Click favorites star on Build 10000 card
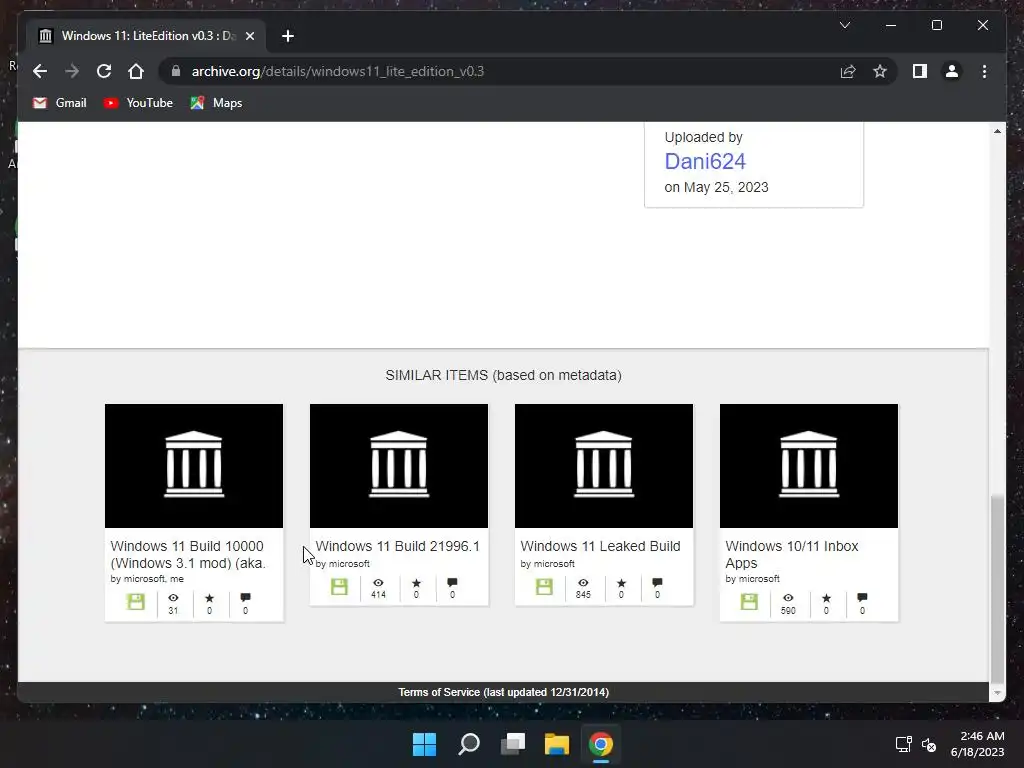The height and width of the screenshot is (768, 1024). (x=209, y=598)
